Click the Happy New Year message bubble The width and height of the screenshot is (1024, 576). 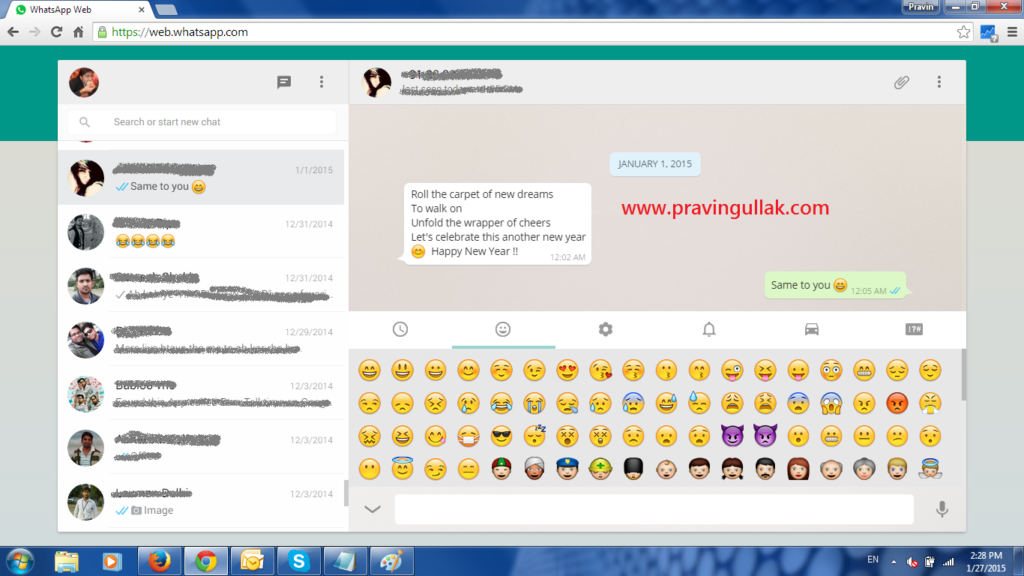click(x=498, y=223)
